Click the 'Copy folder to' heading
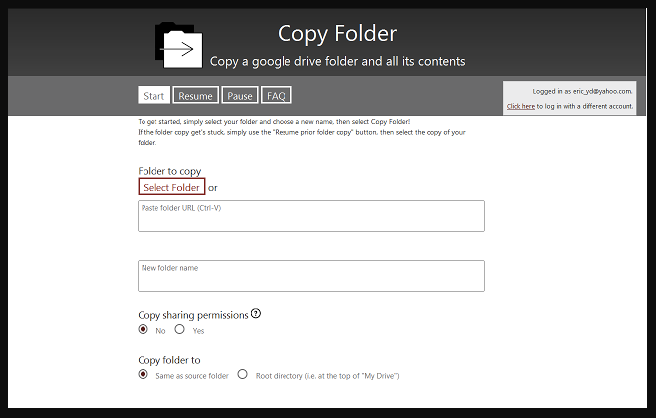This screenshot has height=418, width=656. point(169,360)
